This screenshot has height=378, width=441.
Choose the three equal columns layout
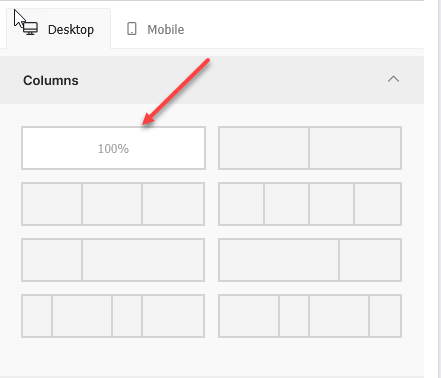113,204
